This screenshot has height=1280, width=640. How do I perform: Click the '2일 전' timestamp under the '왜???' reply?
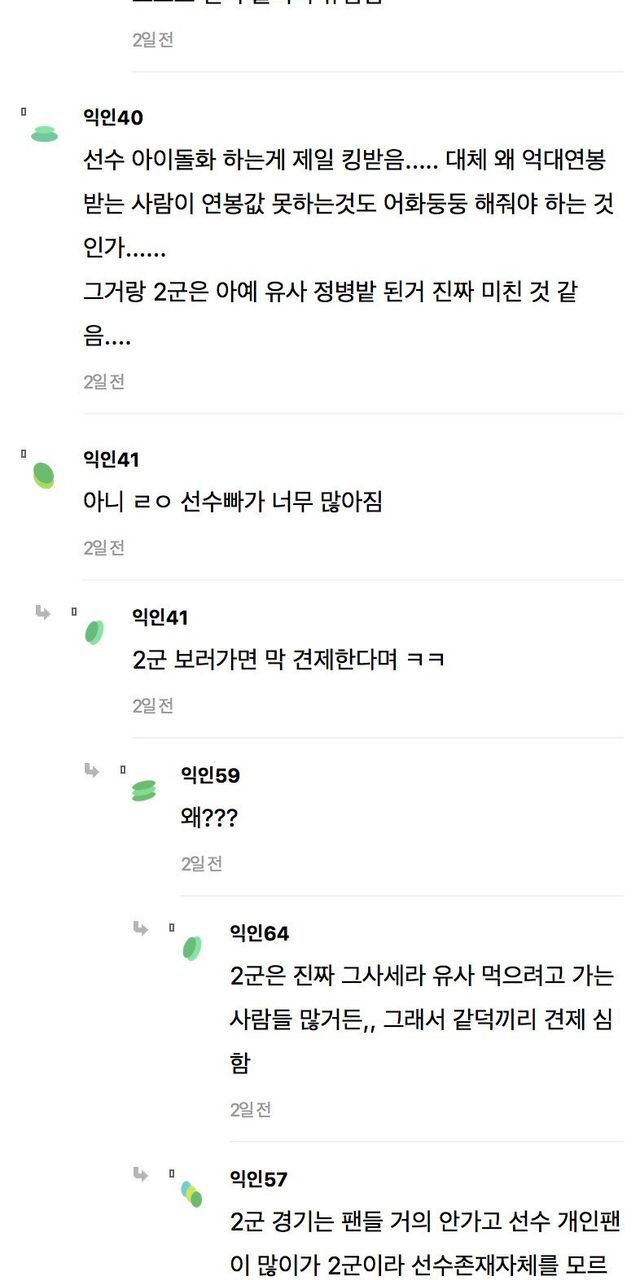point(202,864)
